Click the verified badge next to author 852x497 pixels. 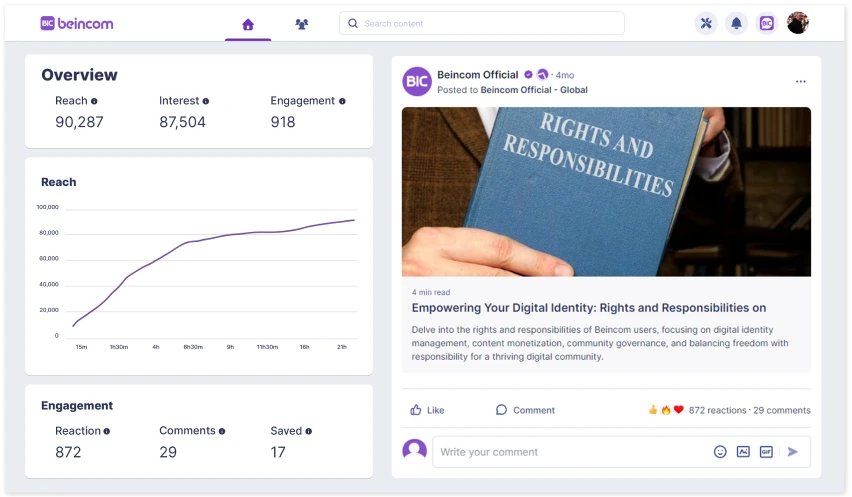[528, 74]
